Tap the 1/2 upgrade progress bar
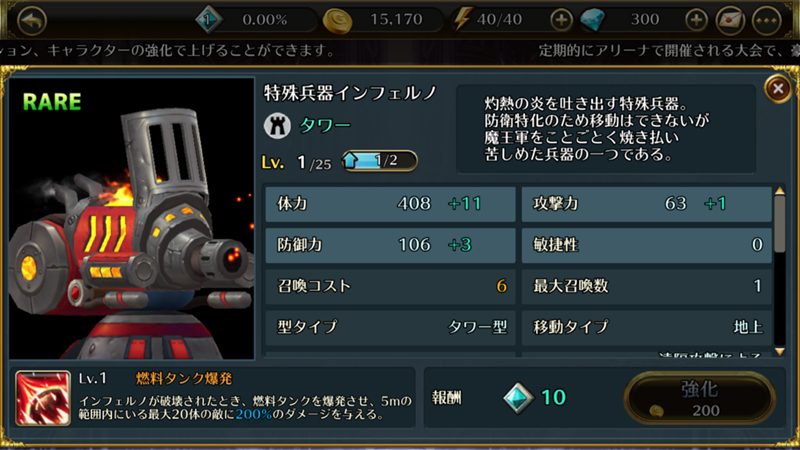 pyautogui.click(x=380, y=161)
